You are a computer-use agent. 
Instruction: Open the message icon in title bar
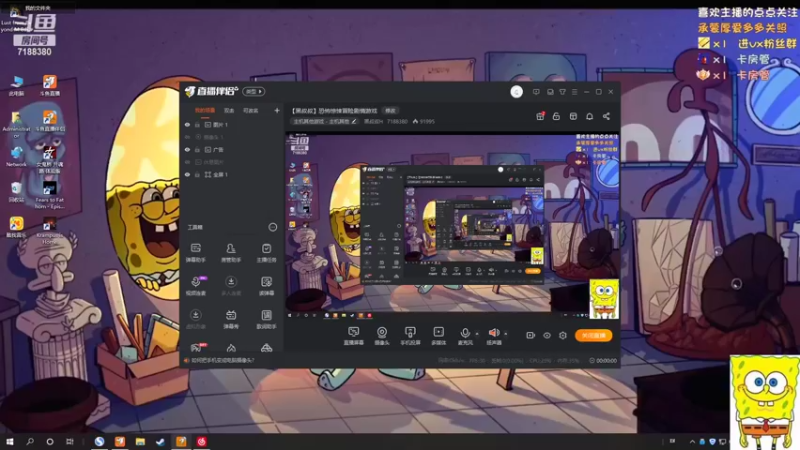click(x=536, y=92)
